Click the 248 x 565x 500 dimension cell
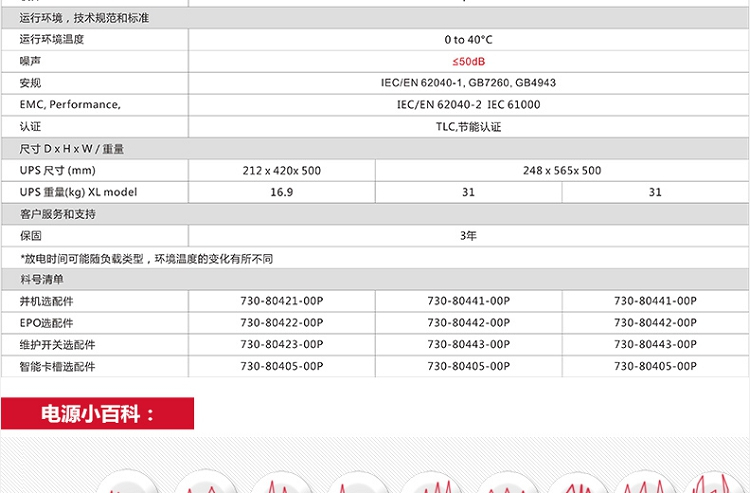The width and height of the screenshot is (750, 493). coord(561,171)
